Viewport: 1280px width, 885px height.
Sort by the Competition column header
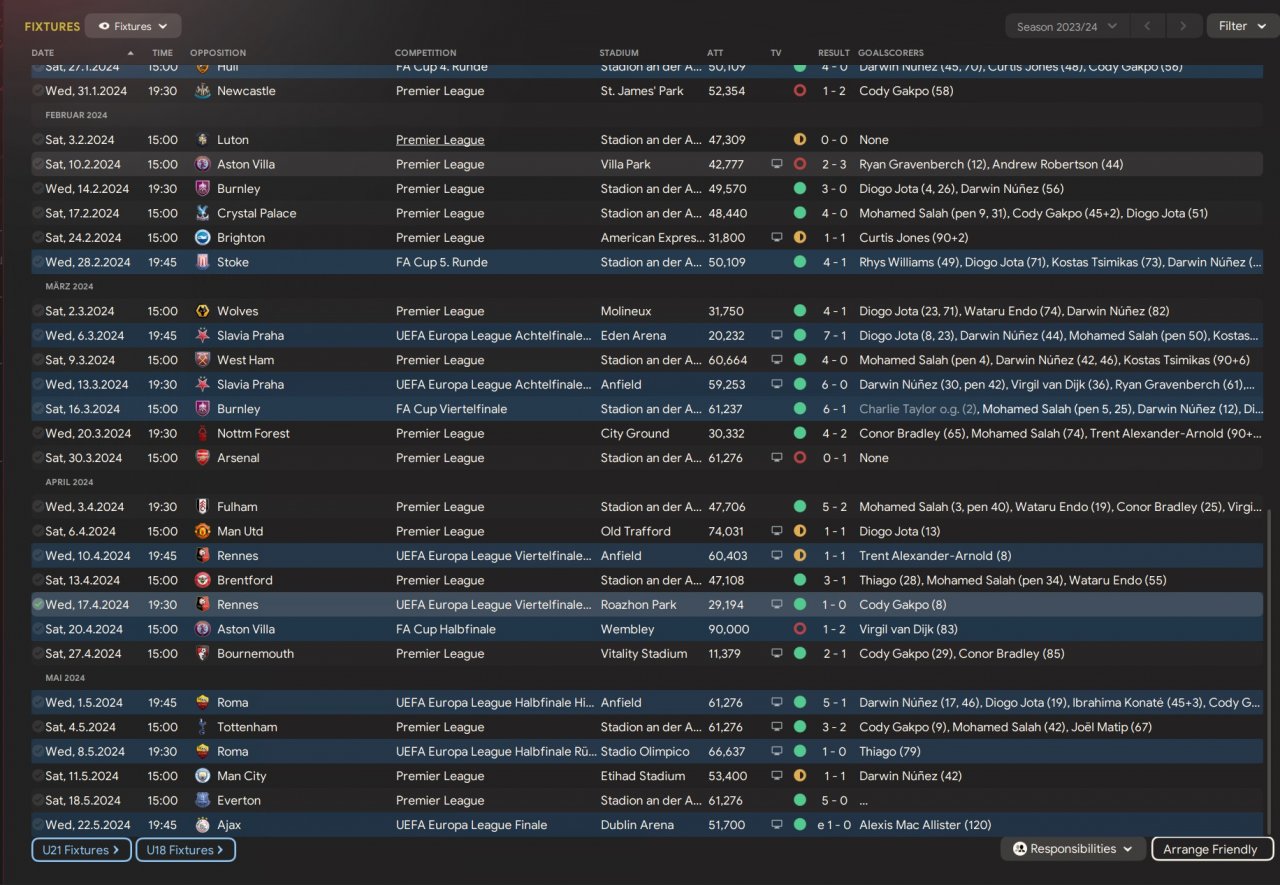point(425,53)
